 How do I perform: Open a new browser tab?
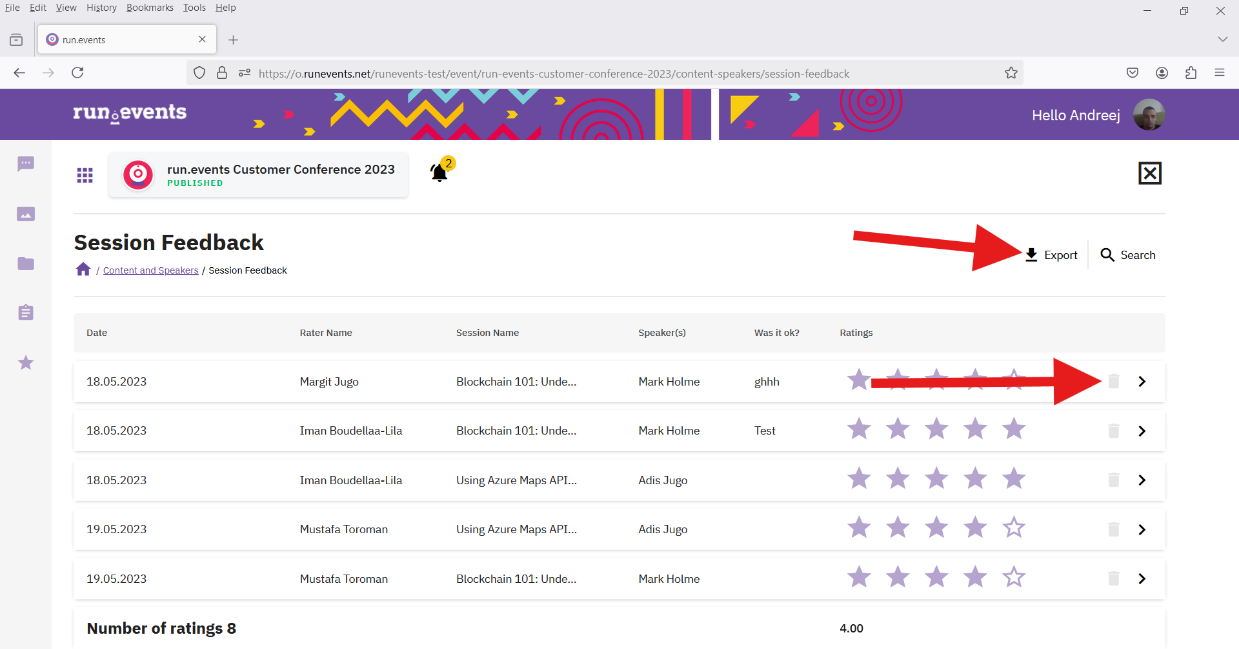coord(233,40)
